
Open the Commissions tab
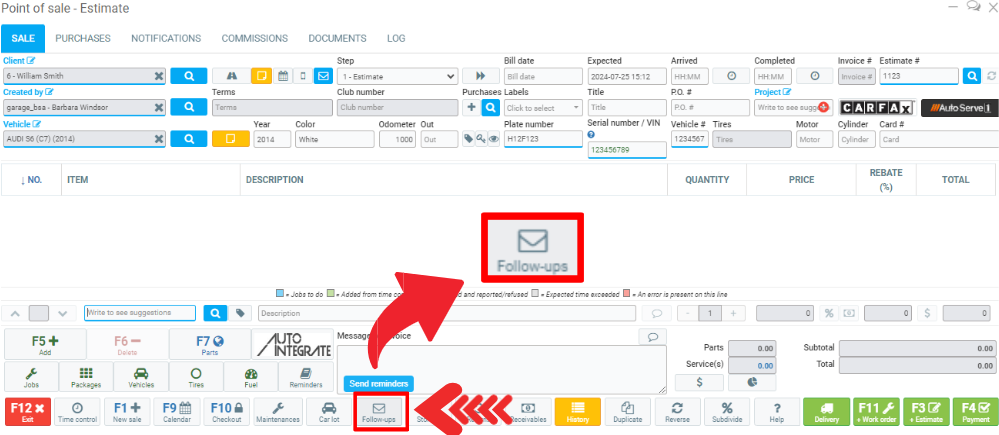click(x=254, y=38)
